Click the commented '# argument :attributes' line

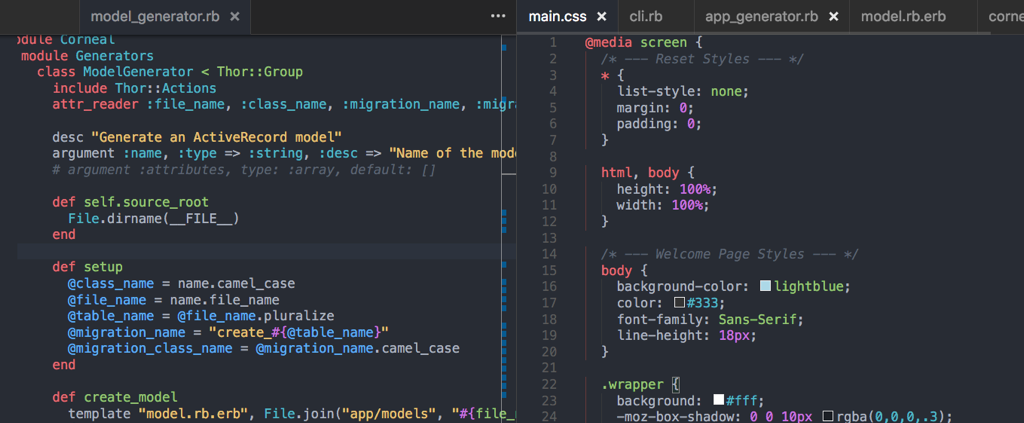coord(244,170)
